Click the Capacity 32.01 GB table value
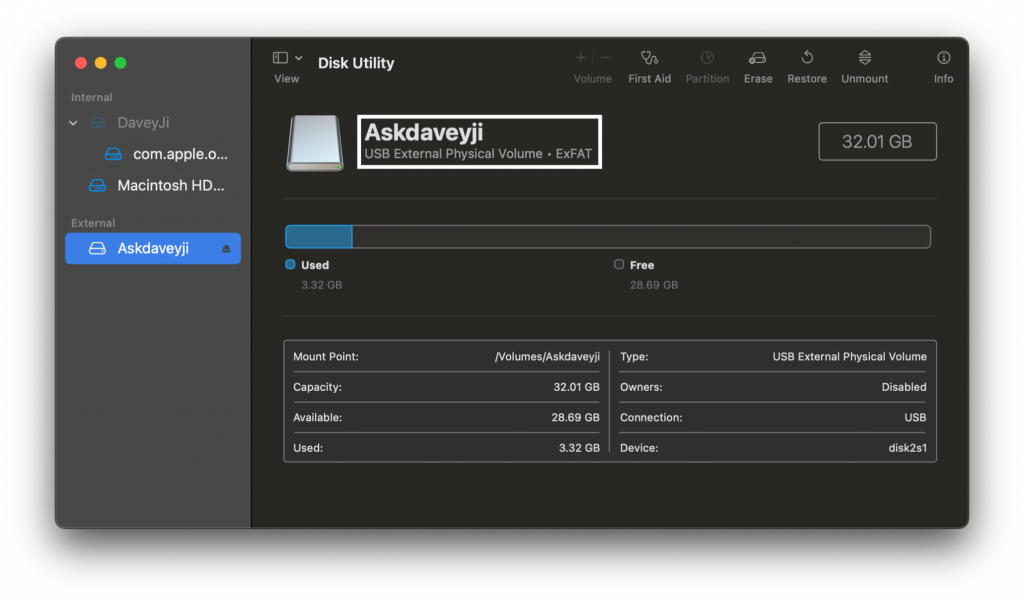The image size is (1024, 600). (x=576, y=387)
